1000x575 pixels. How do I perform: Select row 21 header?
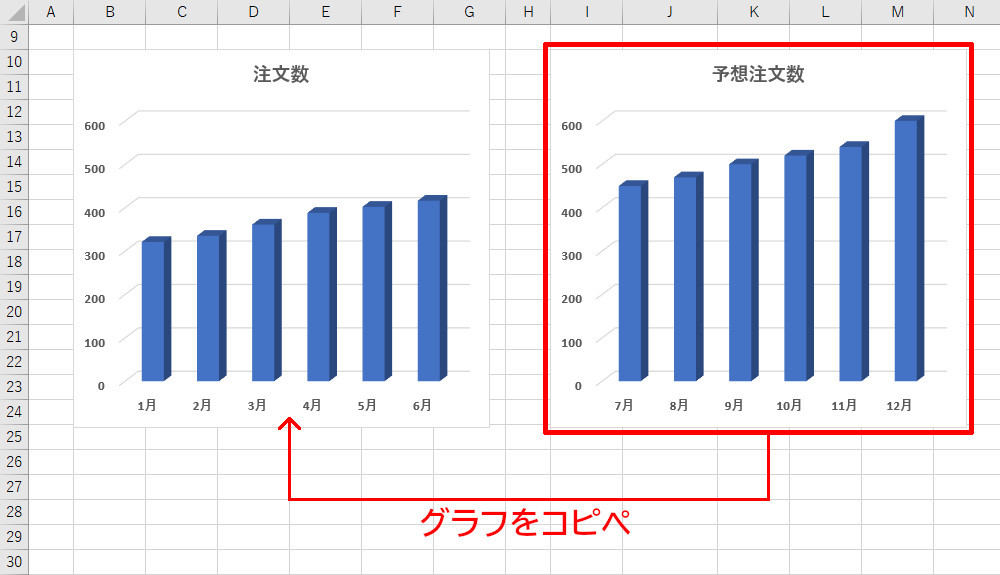14,337
